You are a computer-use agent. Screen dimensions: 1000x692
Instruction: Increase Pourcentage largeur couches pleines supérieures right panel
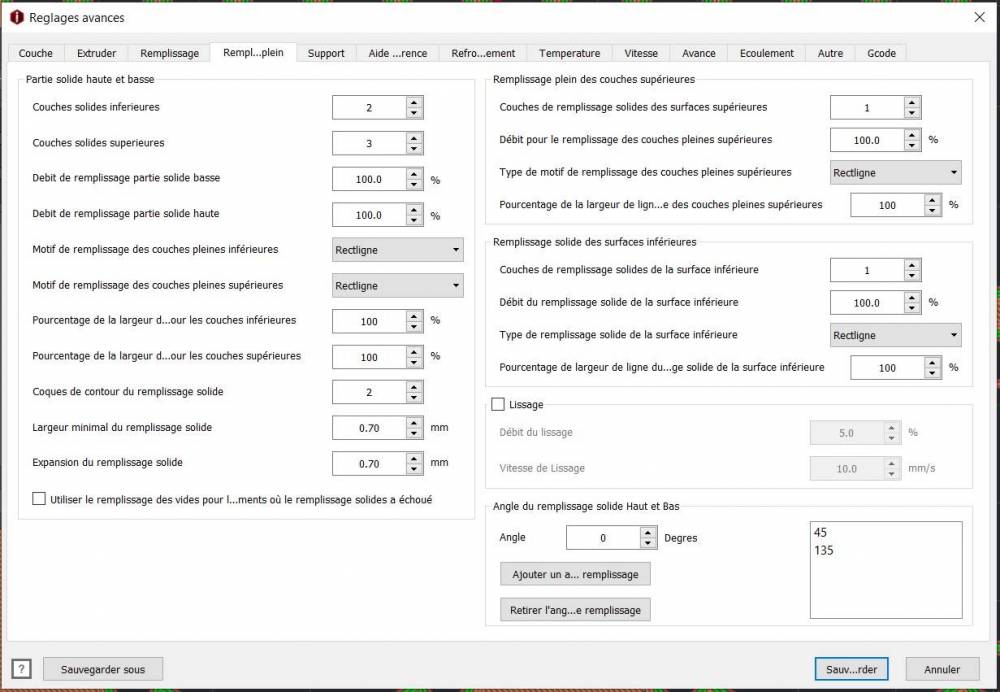coord(932,200)
